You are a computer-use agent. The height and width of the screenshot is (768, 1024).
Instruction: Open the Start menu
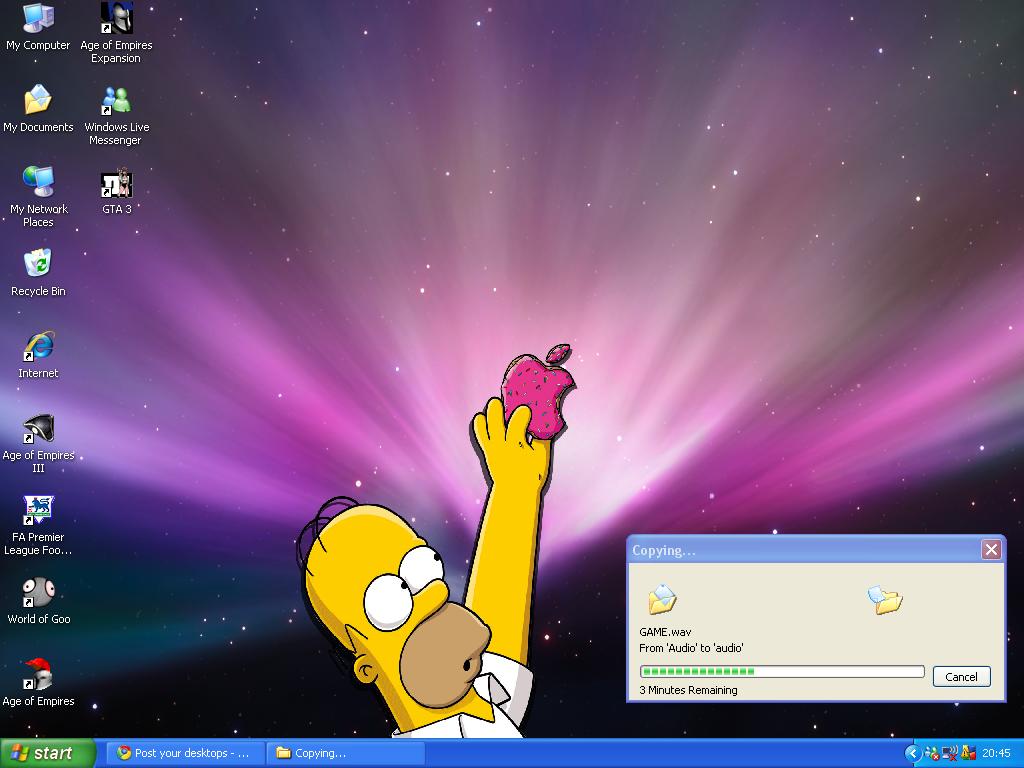click(47, 753)
